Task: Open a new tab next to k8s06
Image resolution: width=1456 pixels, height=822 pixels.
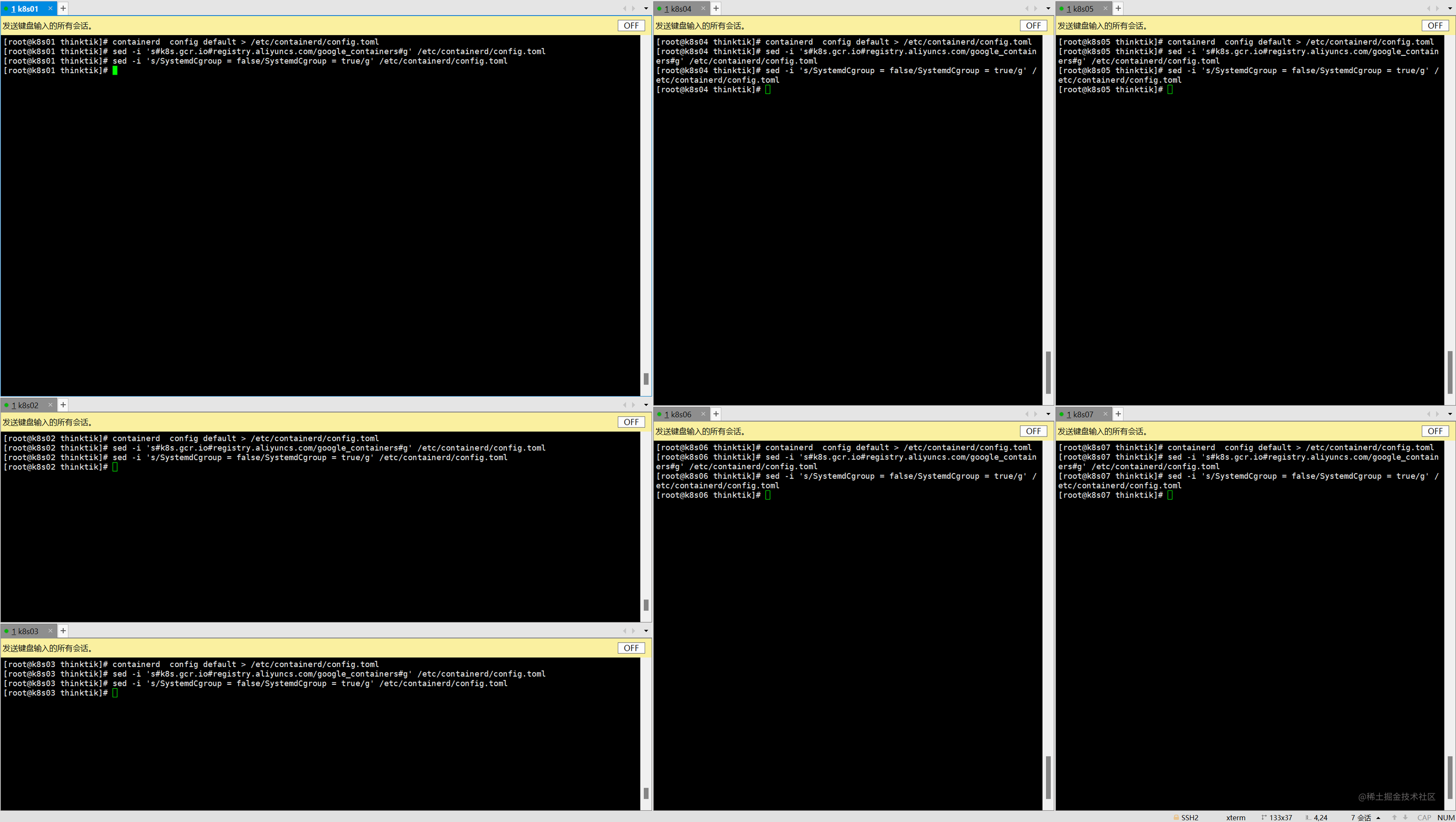Action: click(x=715, y=413)
